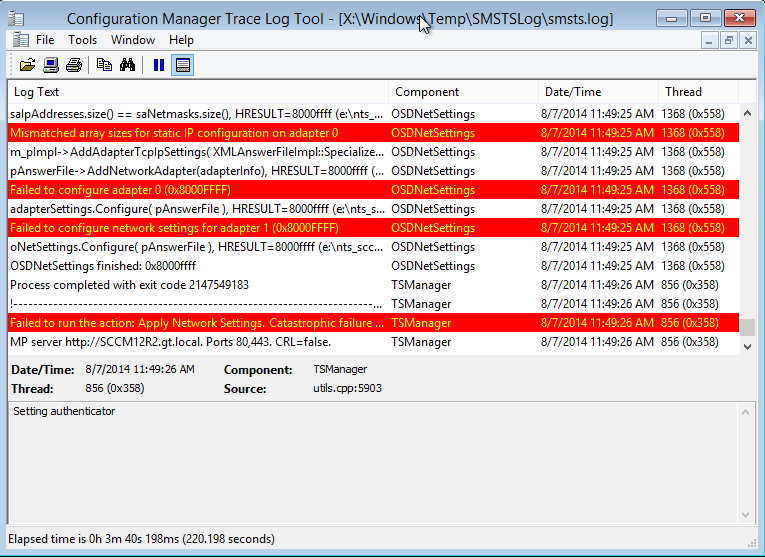The image size is (765, 558).
Task: Close the inner smsts.log document window
Action: [x=748, y=40]
